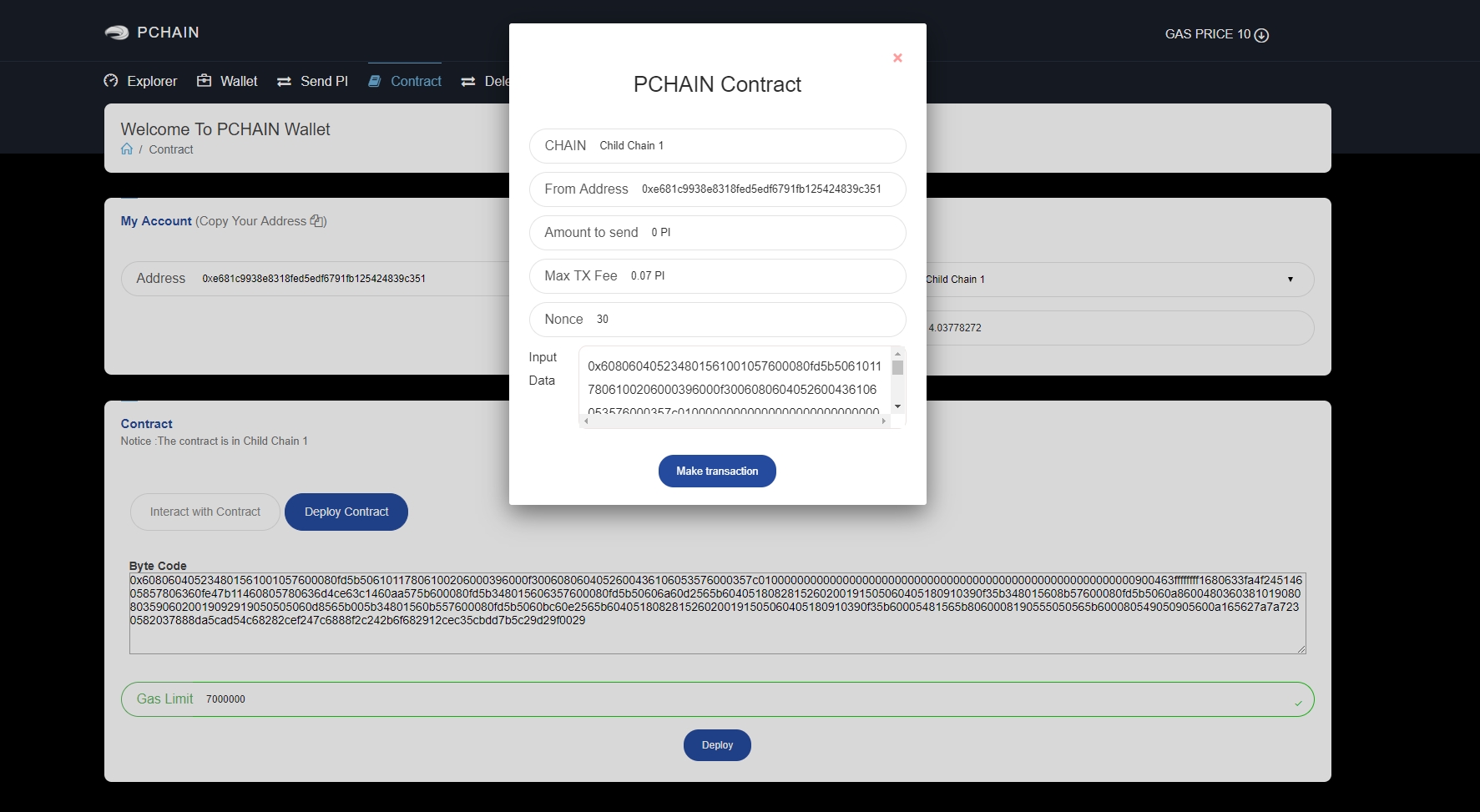The height and width of the screenshot is (812, 1480).
Task: Click the Contract book icon
Action: coord(375,81)
